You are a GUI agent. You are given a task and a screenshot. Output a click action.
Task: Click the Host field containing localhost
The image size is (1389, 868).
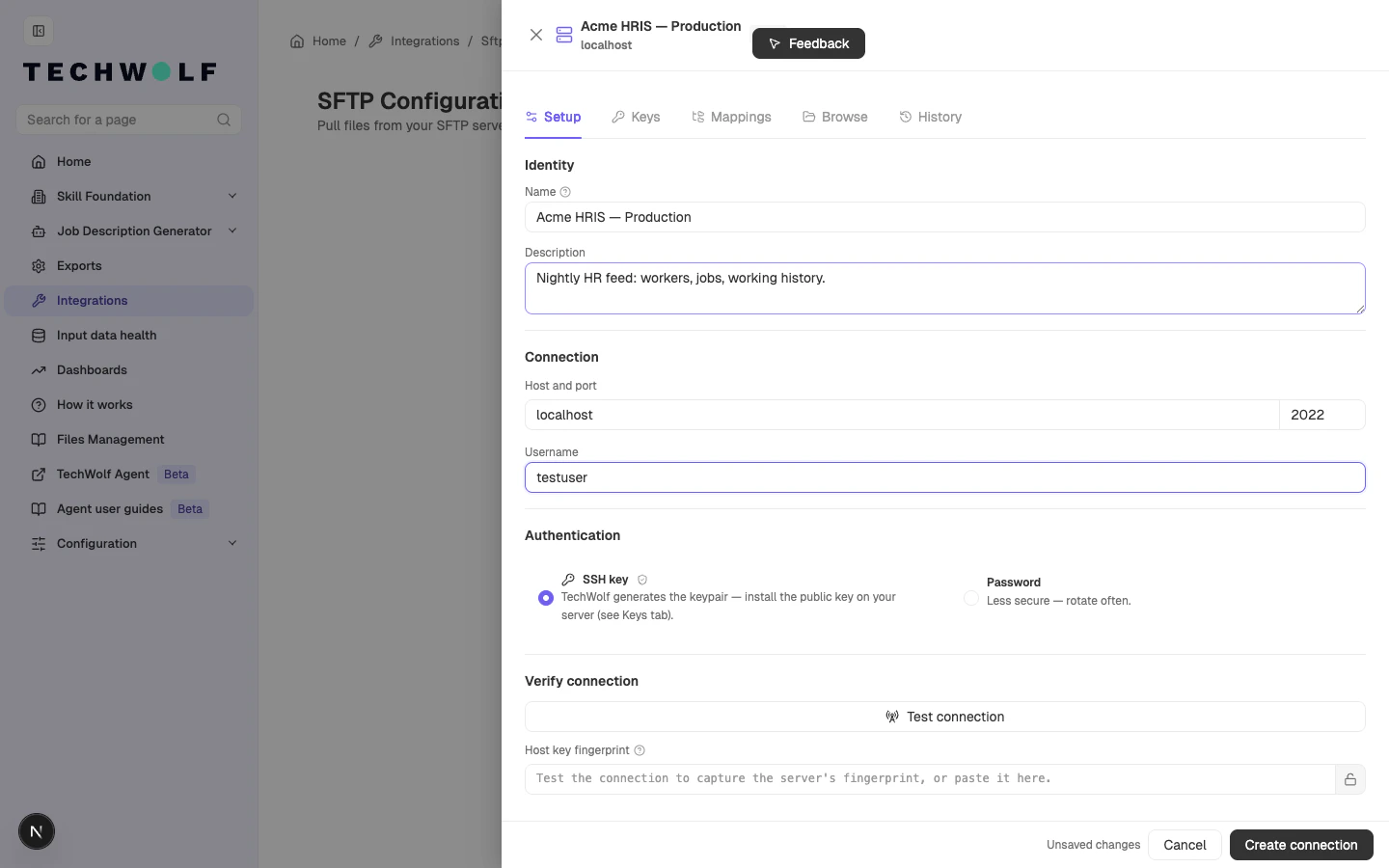902,415
